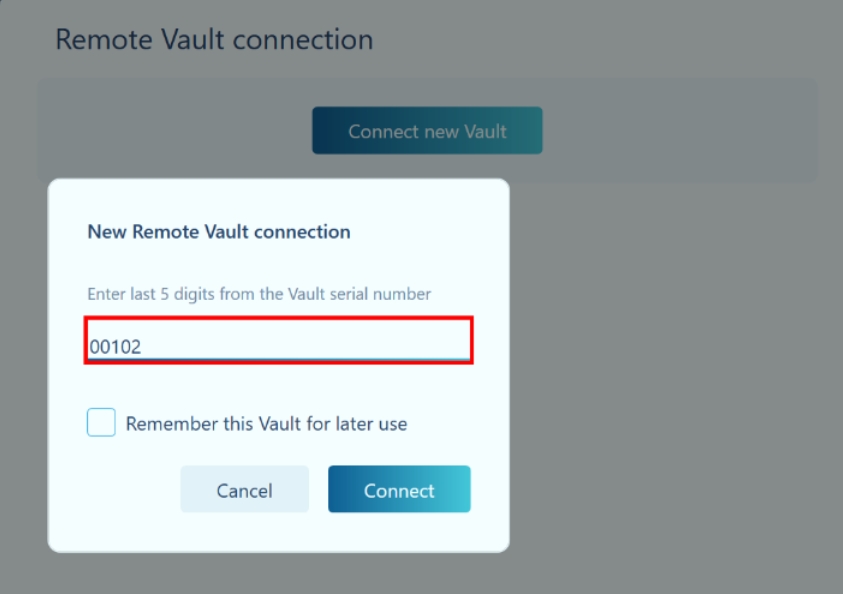Select the Remote Vault connection page heading
This screenshot has height=594, width=843.
click(x=214, y=40)
